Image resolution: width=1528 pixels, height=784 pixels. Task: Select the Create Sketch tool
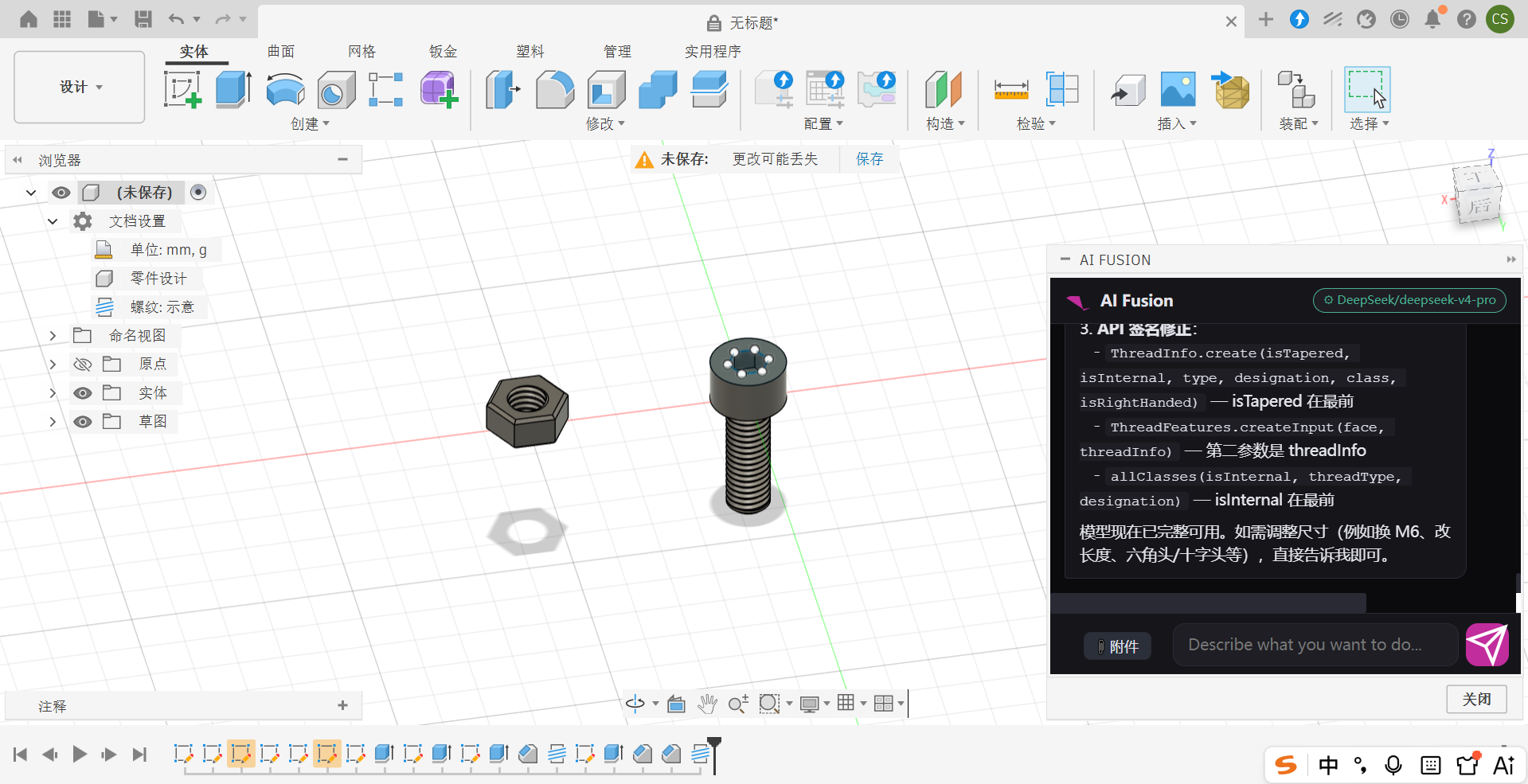pyautogui.click(x=183, y=89)
